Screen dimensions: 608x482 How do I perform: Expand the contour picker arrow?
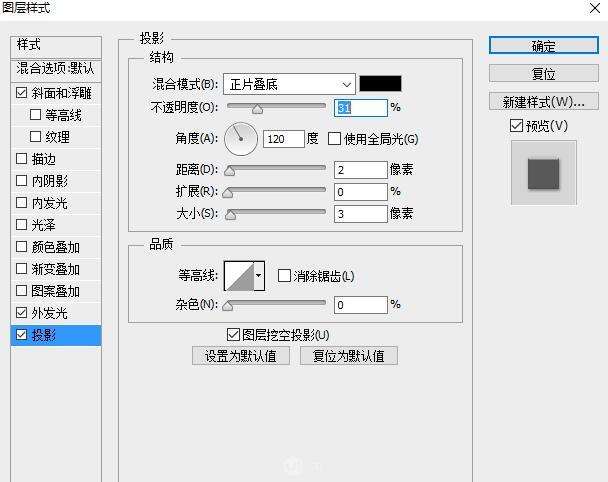pos(260,275)
